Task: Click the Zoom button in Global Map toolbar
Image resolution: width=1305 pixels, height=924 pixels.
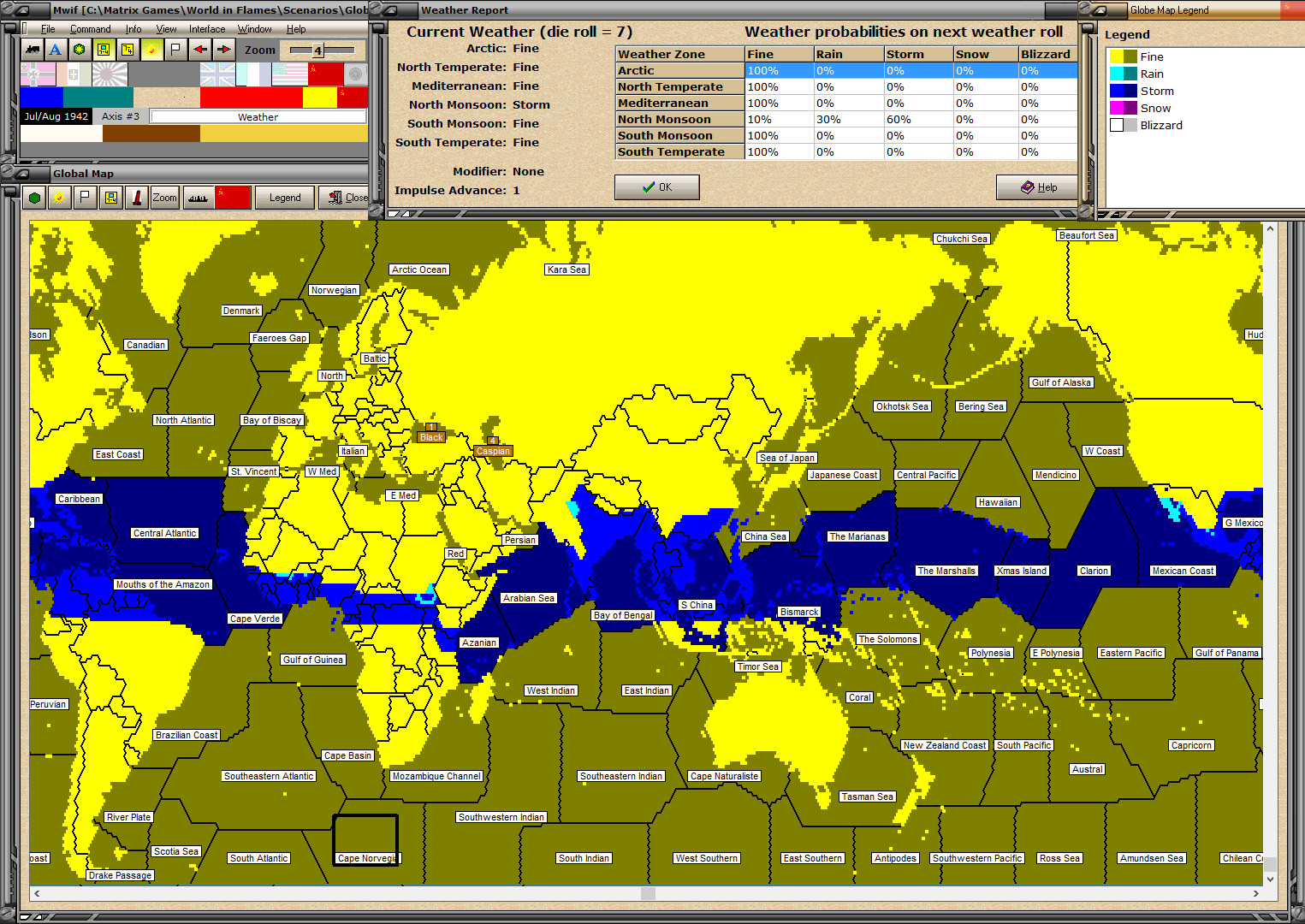Action: pos(165,198)
